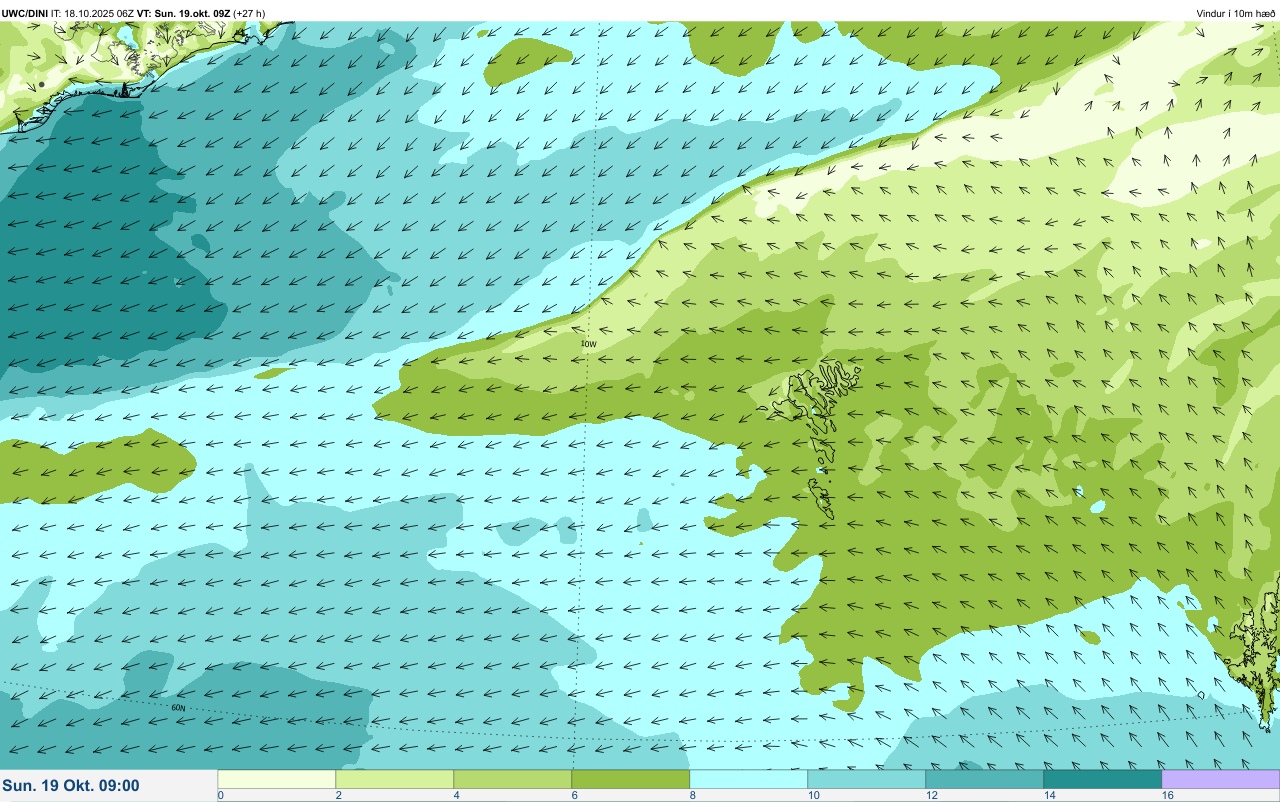Click the 'IT: 18.10.2025 06Z' init time text

click(93, 13)
